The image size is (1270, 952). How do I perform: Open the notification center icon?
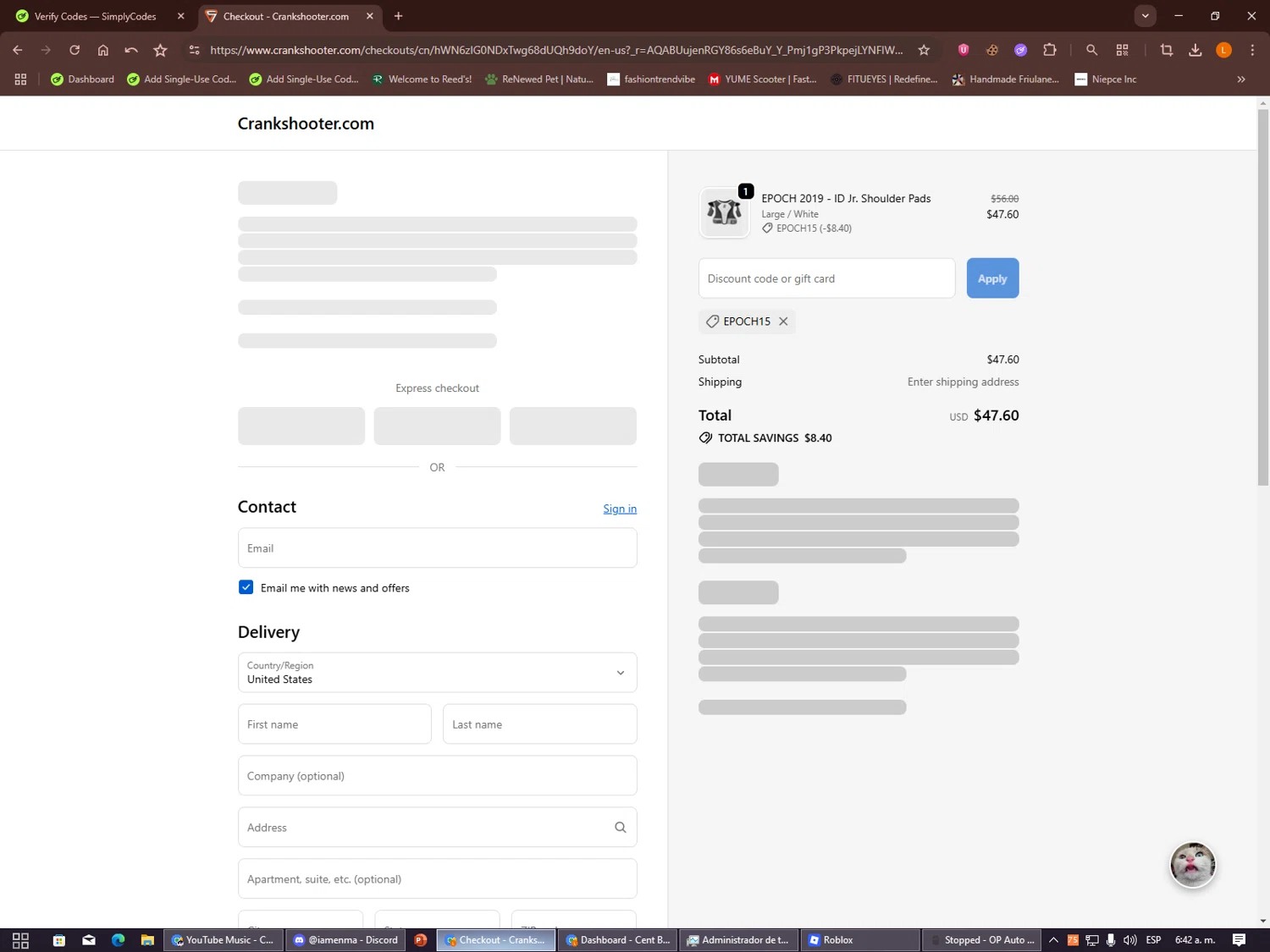[x=1239, y=940]
